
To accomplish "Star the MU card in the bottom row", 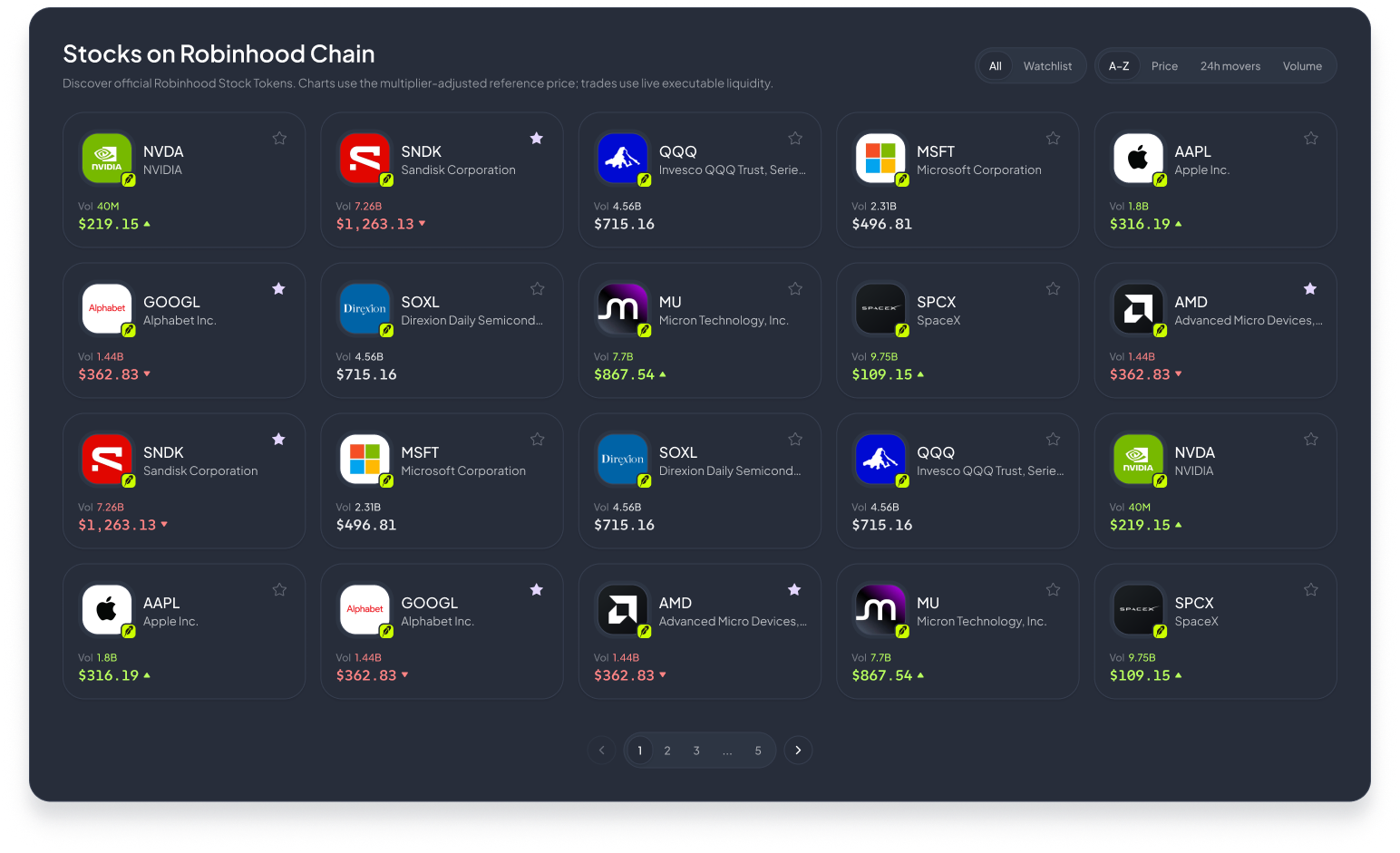I will (x=1053, y=590).
